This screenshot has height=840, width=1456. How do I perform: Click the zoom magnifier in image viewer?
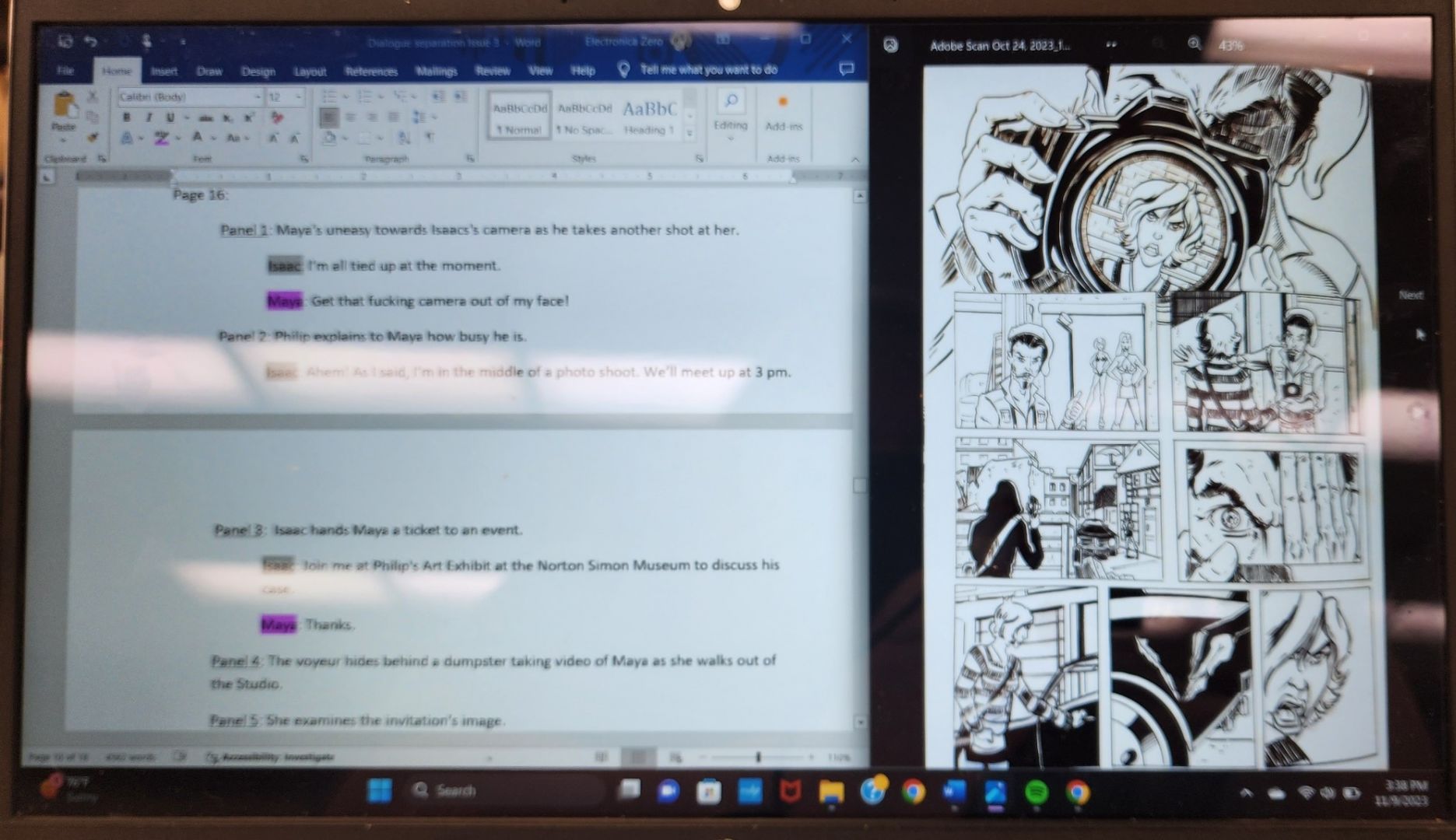(x=1194, y=44)
